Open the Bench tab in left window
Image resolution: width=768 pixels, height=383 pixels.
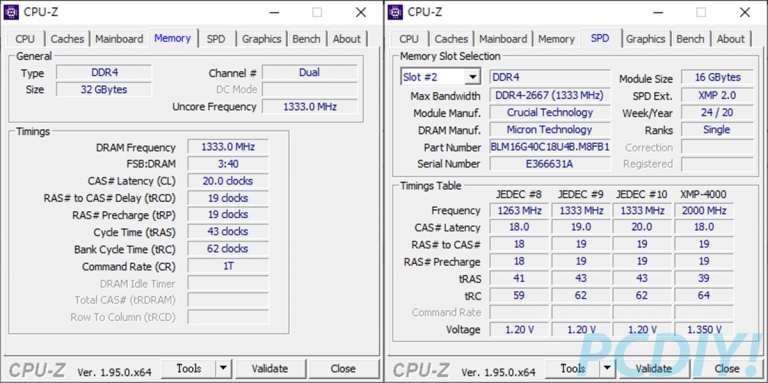pos(306,39)
